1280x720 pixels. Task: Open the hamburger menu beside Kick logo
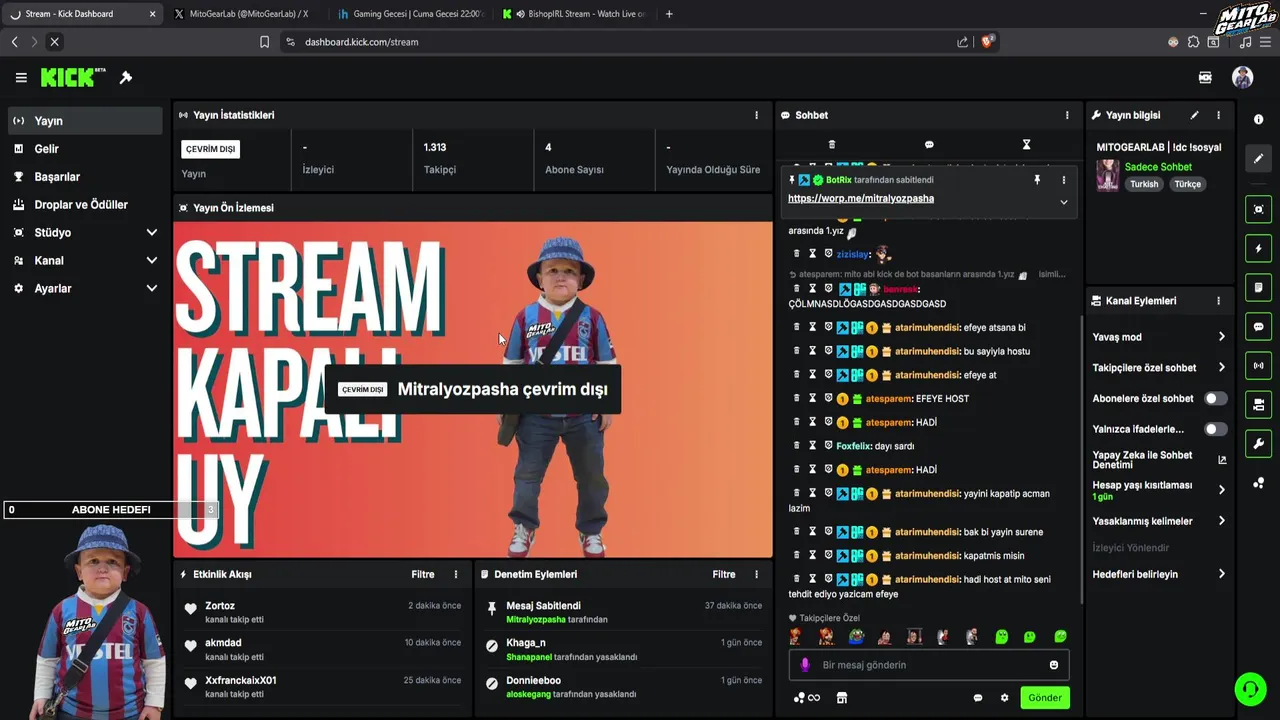(21, 78)
